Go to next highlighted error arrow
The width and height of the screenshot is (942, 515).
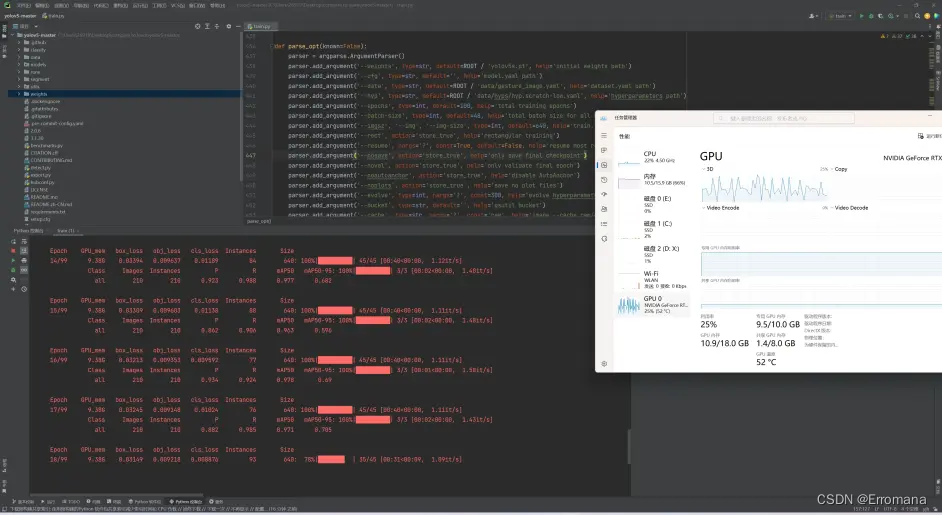(x=930, y=36)
